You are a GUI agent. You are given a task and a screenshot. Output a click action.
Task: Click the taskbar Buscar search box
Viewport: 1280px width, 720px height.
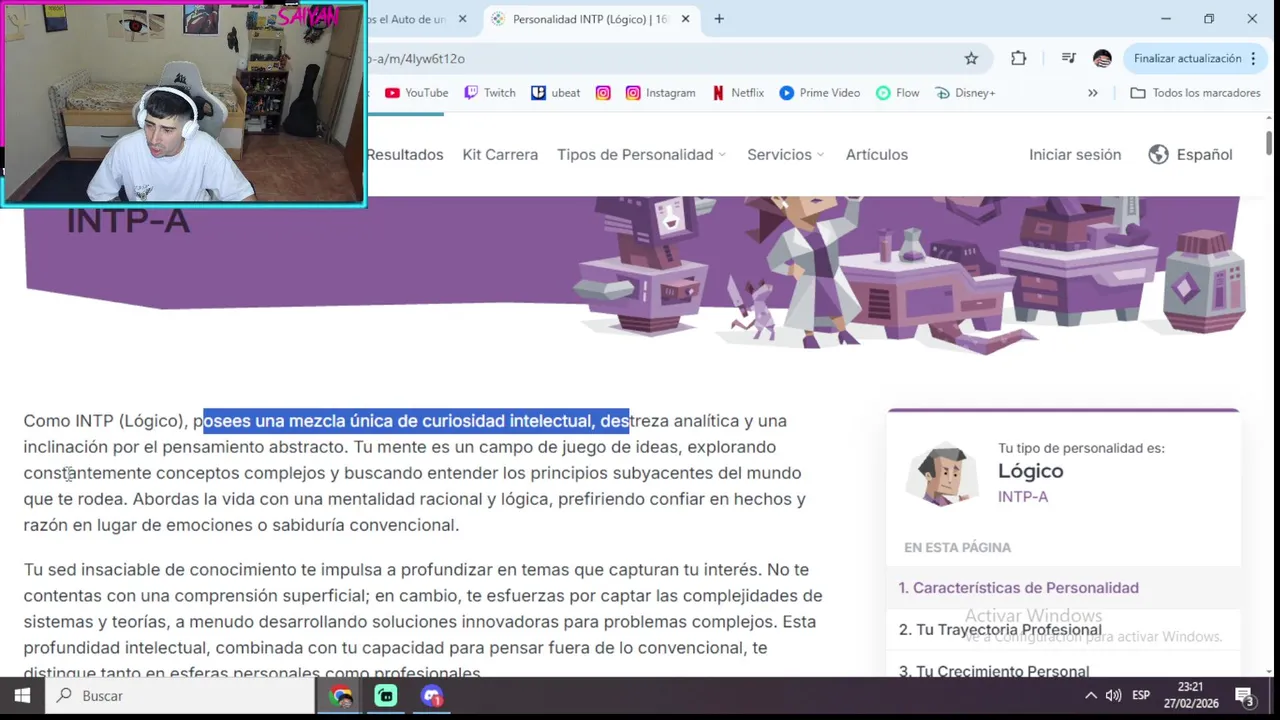coord(180,696)
